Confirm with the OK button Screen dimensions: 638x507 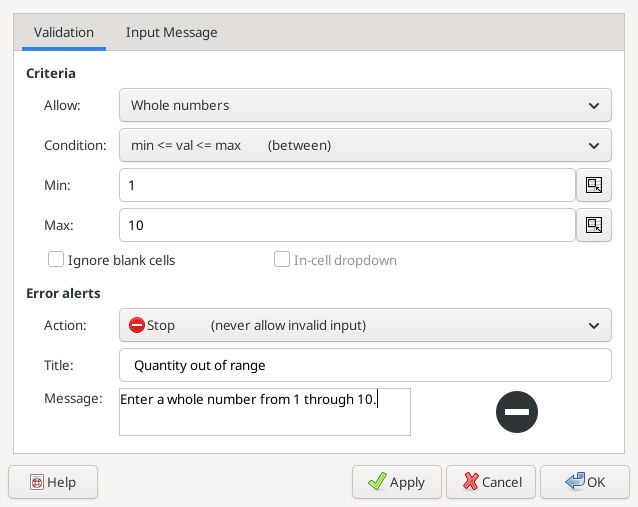click(585, 482)
